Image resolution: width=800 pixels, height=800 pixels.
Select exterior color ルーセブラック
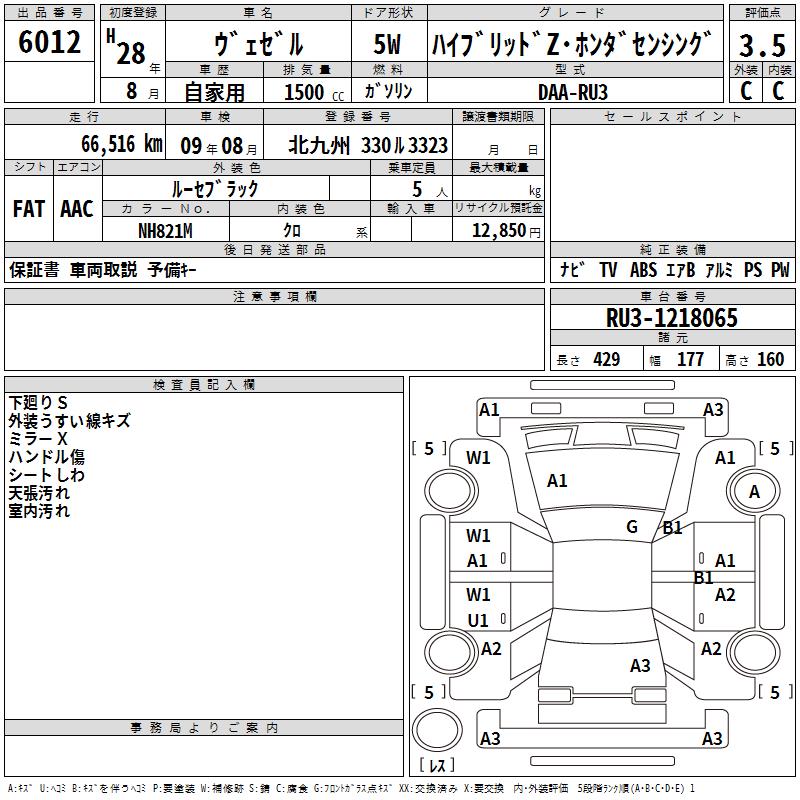[215, 189]
